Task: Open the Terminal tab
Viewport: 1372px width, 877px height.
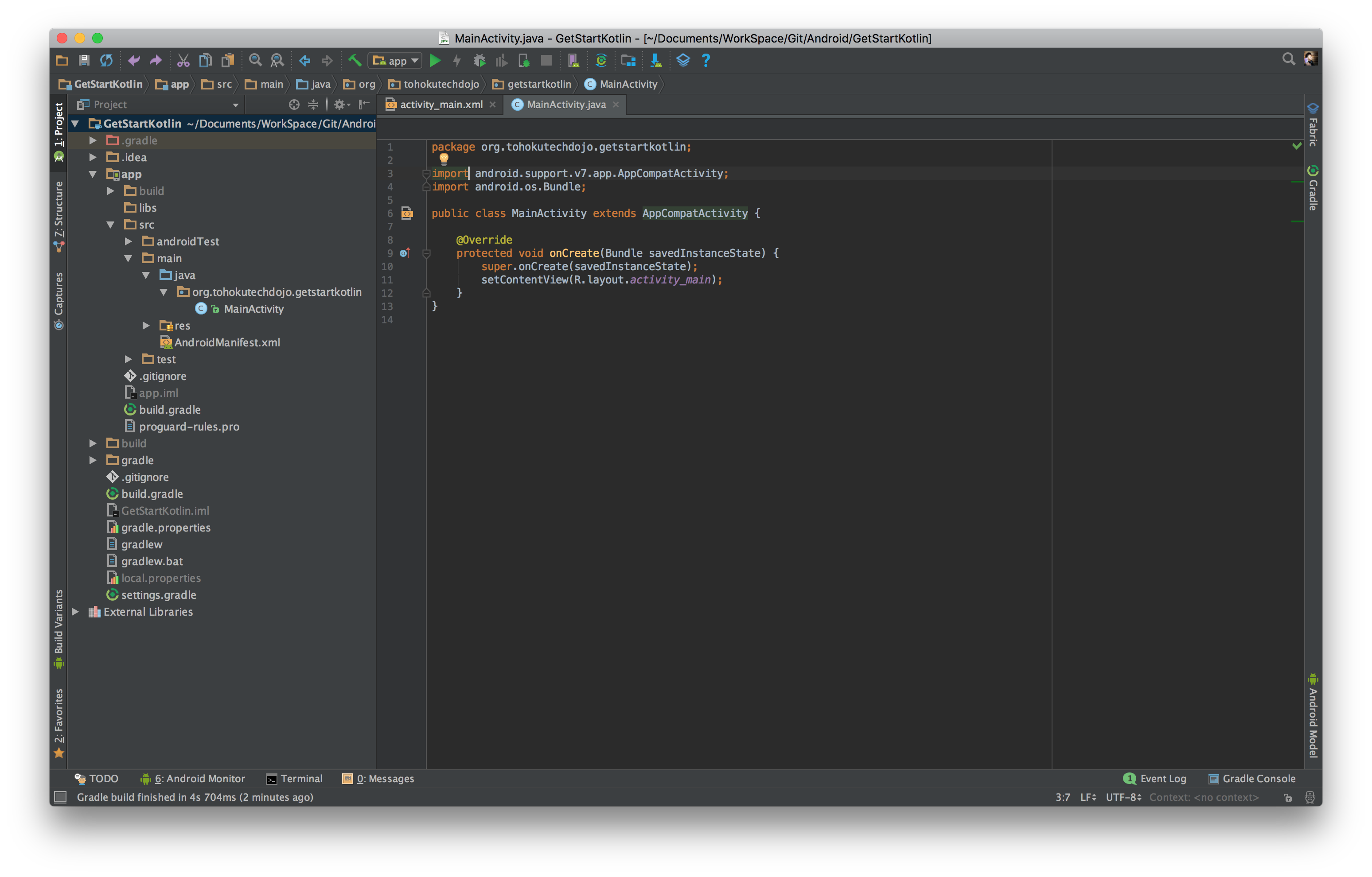Action: pos(295,779)
